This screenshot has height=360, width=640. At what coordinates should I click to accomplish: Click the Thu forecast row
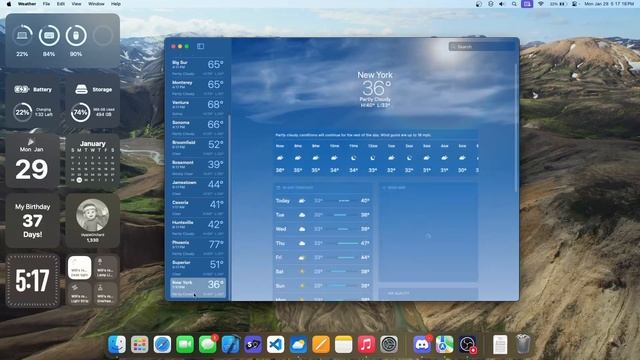(x=322, y=243)
